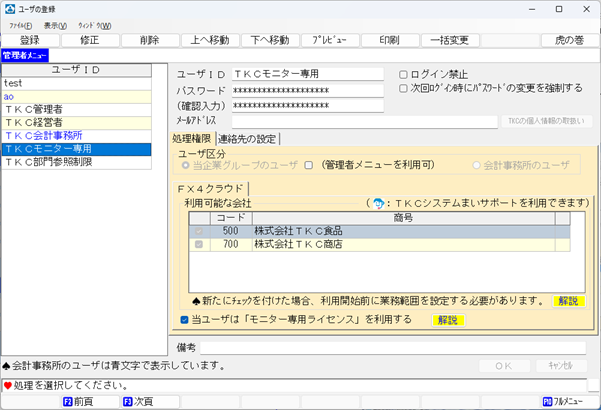Open 一括変更 bulk change
601x410 pixels.
pos(450,40)
